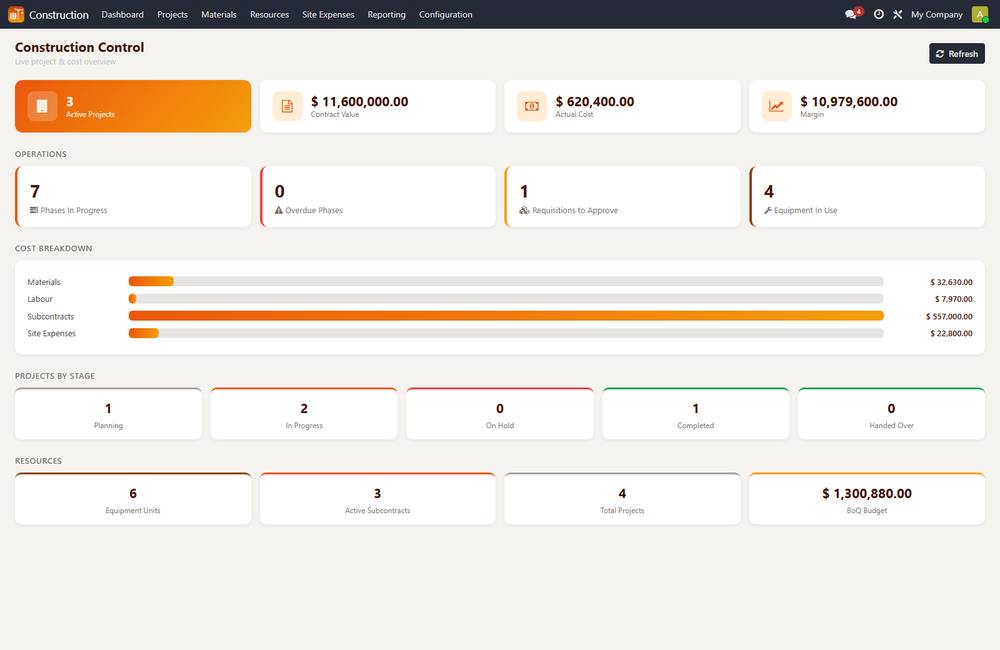
Task: Click the Margin chart icon
Action: coord(777,106)
